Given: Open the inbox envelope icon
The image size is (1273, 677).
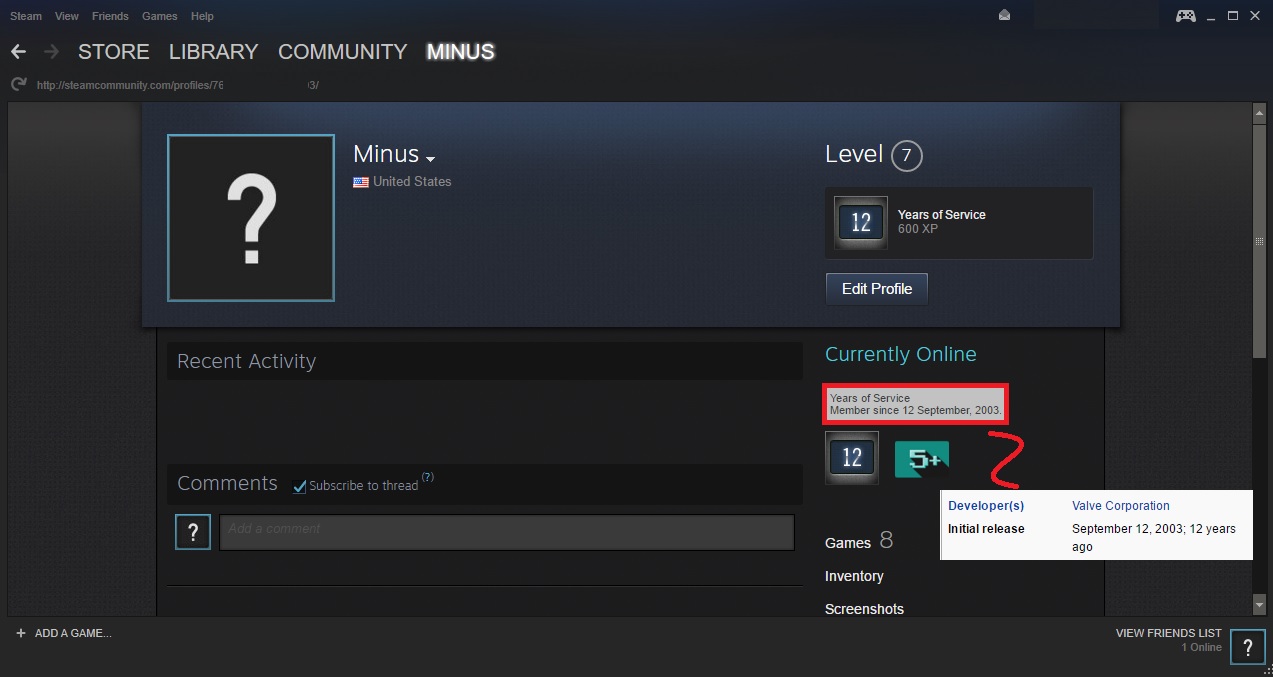Looking at the screenshot, I should point(1005,15).
